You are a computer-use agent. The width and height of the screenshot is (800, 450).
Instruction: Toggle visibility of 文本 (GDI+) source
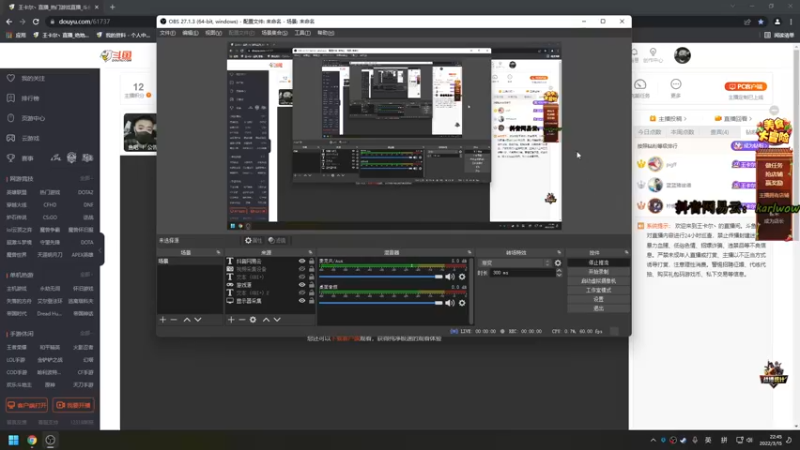click(302, 277)
